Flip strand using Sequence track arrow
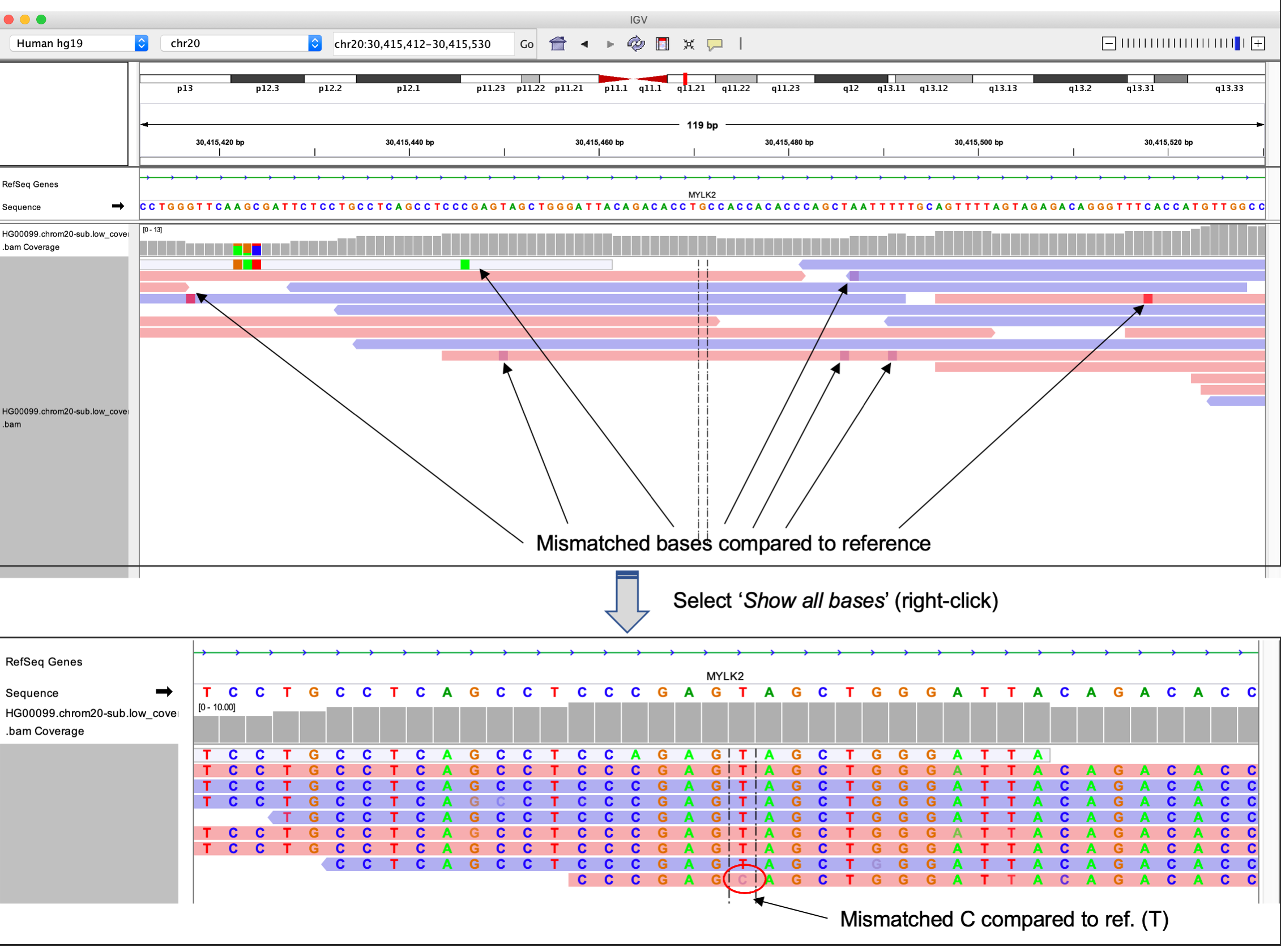 (118, 206)
